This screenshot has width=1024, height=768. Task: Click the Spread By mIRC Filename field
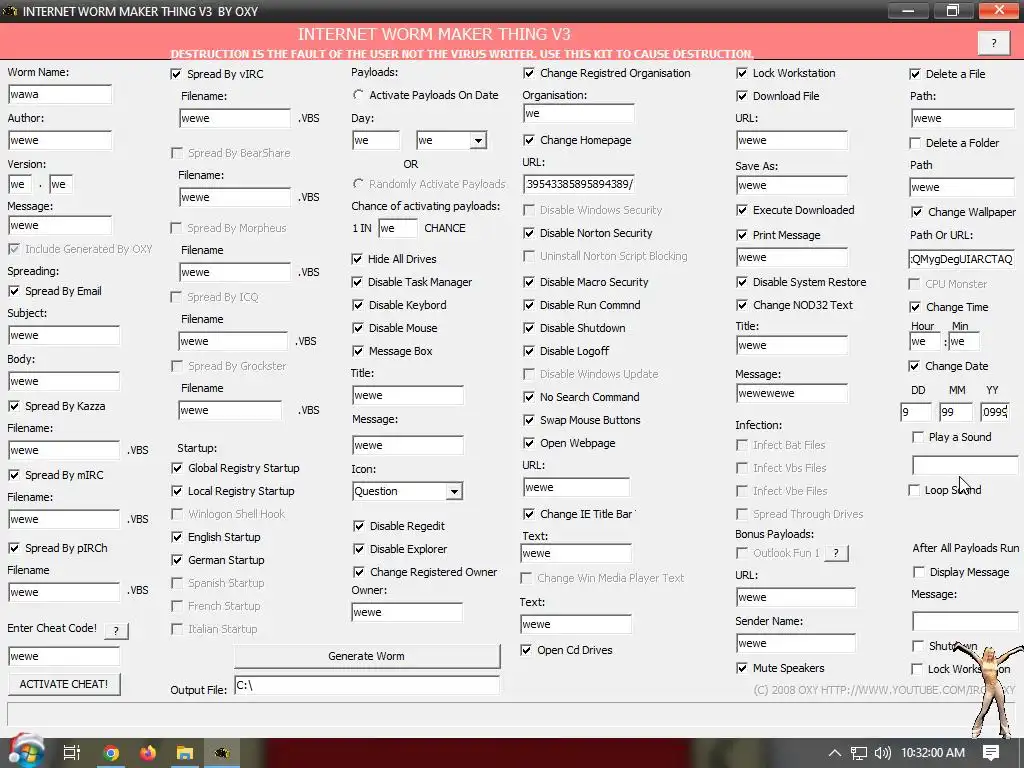(x=64, y=519)
